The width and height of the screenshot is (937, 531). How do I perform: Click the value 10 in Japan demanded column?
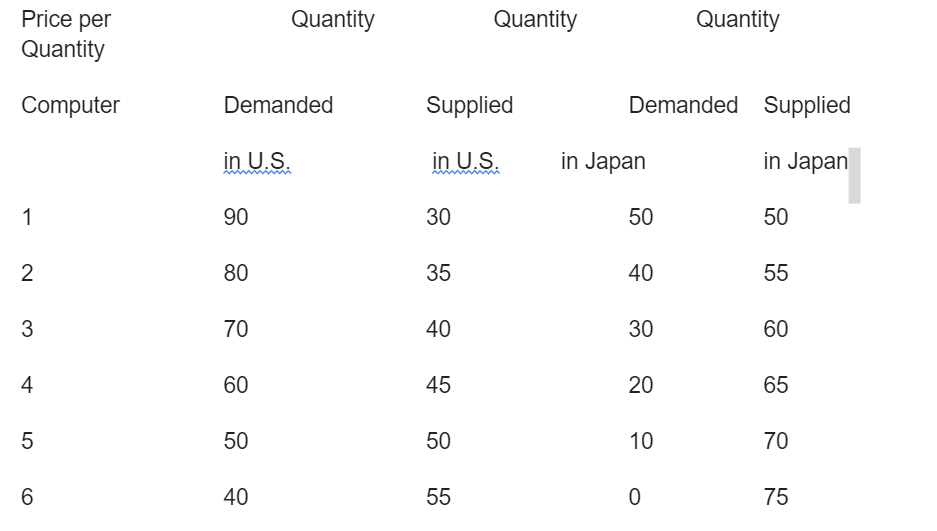coord(641,441)
